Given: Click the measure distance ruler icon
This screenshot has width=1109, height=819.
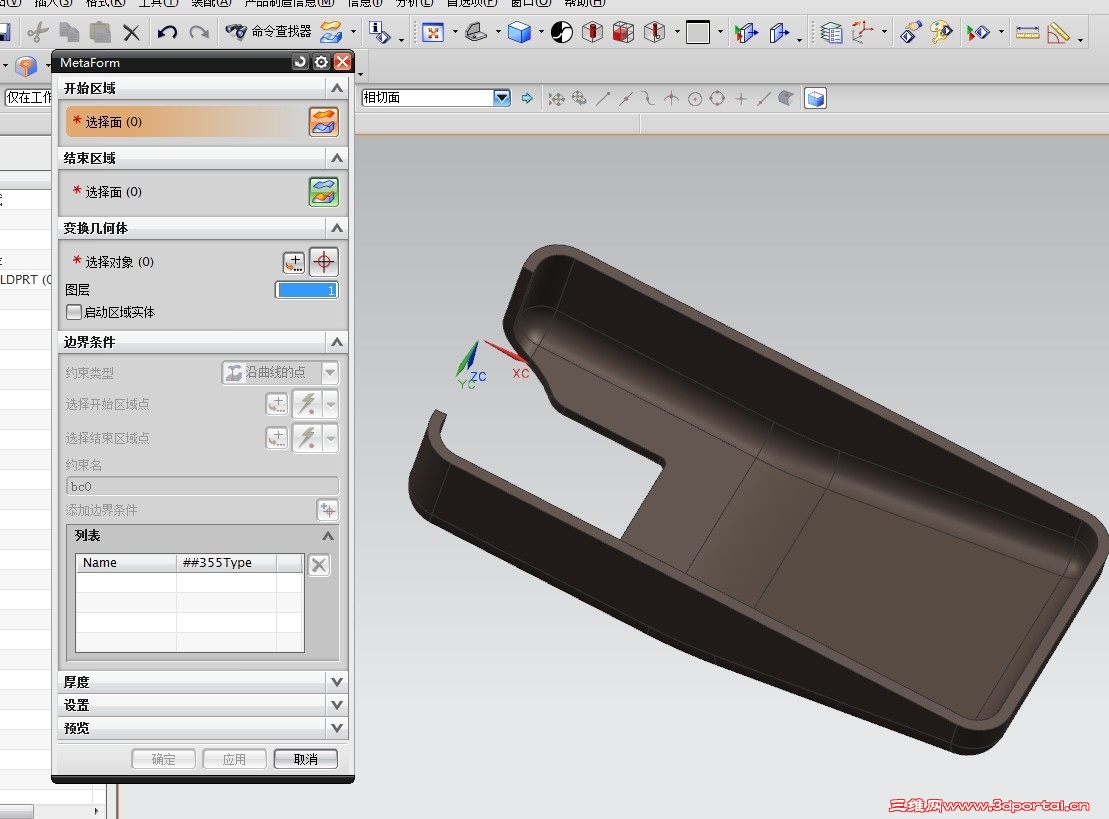Looking at the screenshot, I should (x=1027, y=33).
